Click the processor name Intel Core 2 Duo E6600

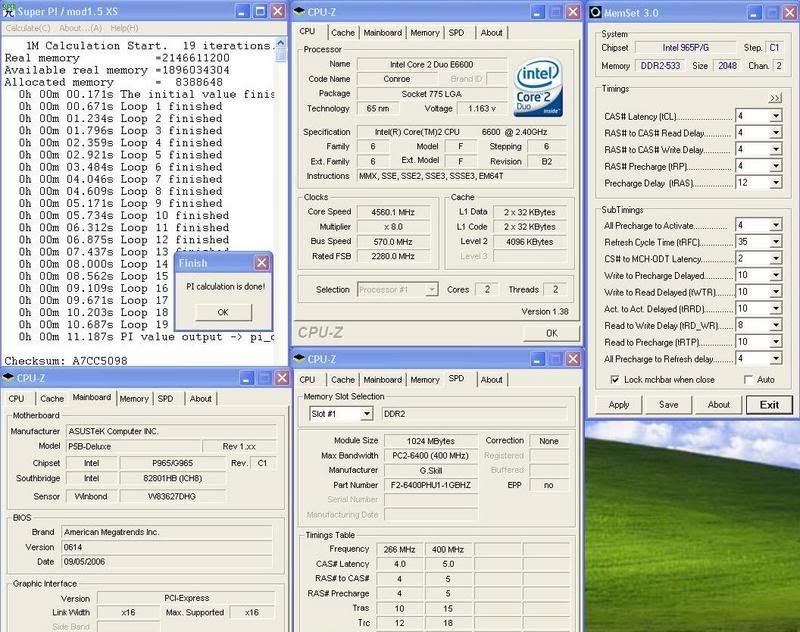pos(432,65)
